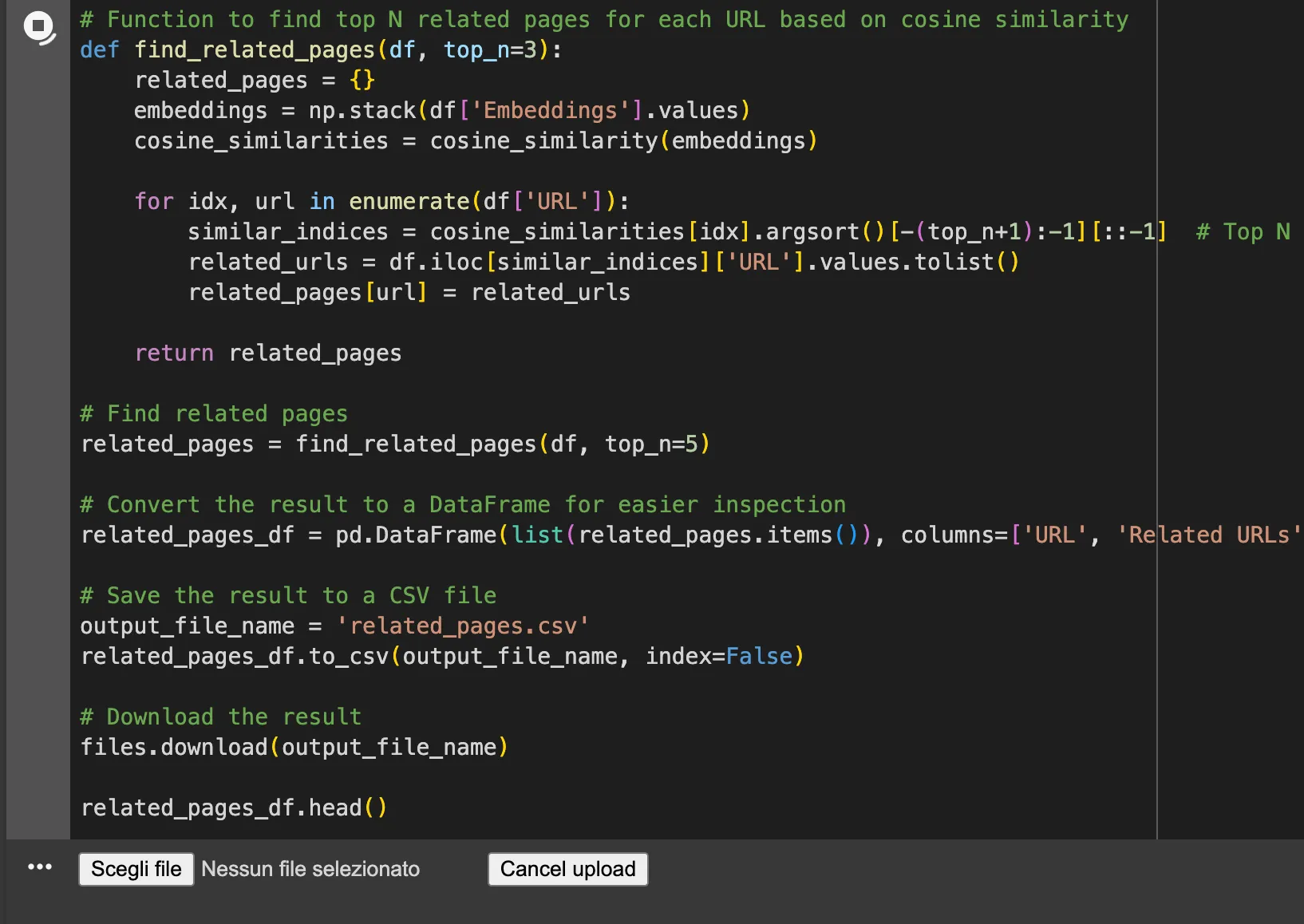1304x924 pixels.
Task: Click the return related_pages statement
Action: click(267, 353)
